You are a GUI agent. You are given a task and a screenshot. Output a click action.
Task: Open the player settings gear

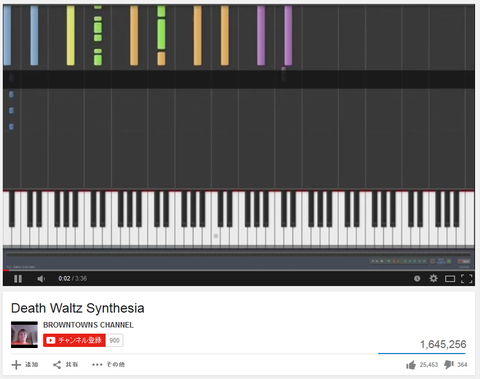coord(433,278)
